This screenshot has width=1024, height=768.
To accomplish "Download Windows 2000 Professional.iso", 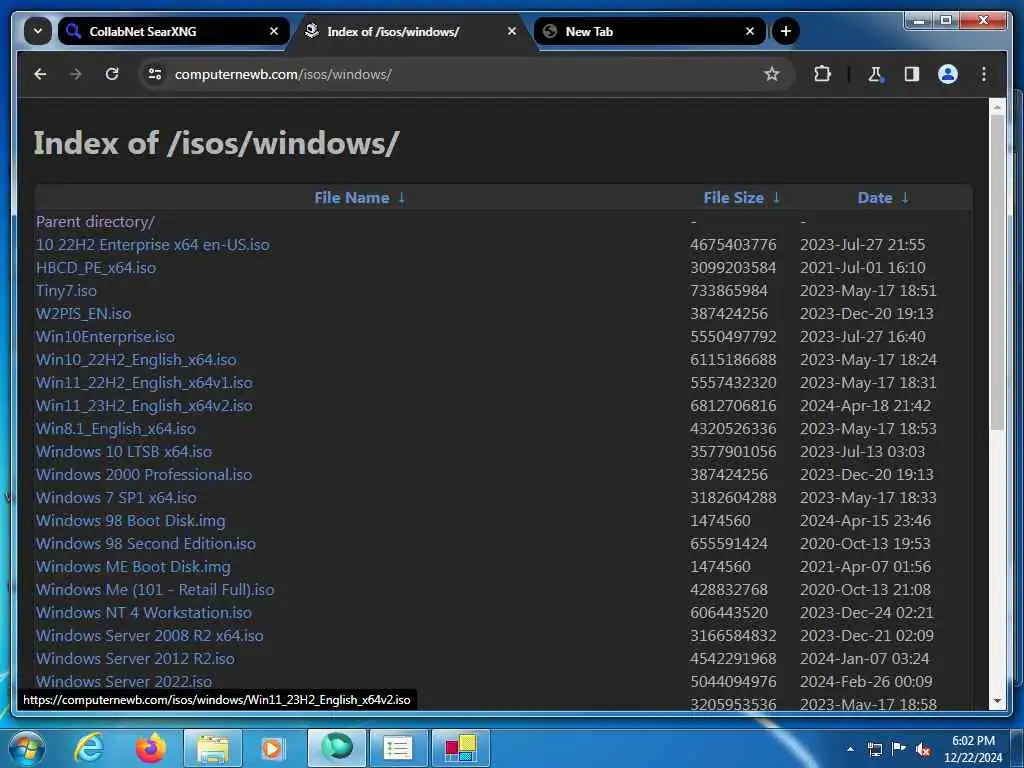I will [x=144, y=475].
